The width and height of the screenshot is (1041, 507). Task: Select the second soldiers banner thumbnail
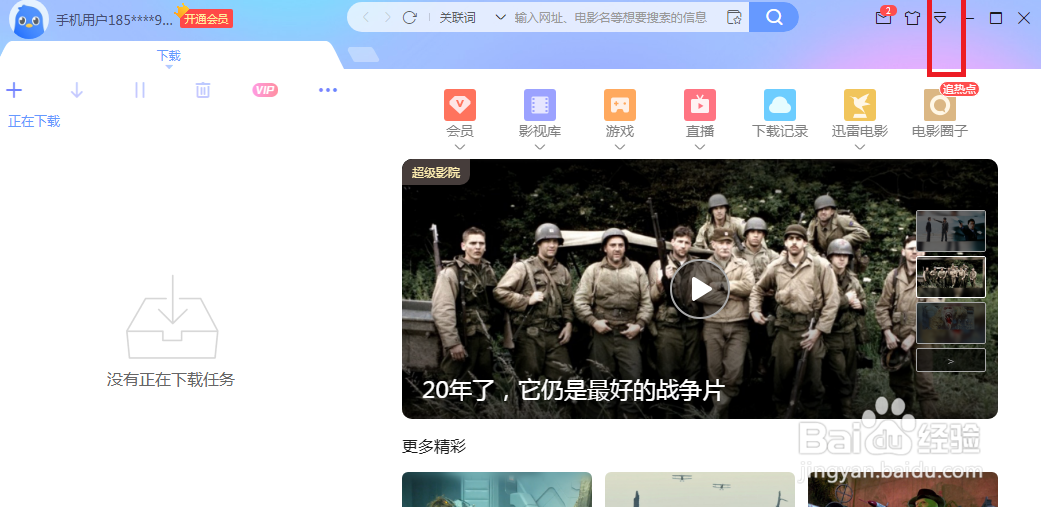coord(951,277)
